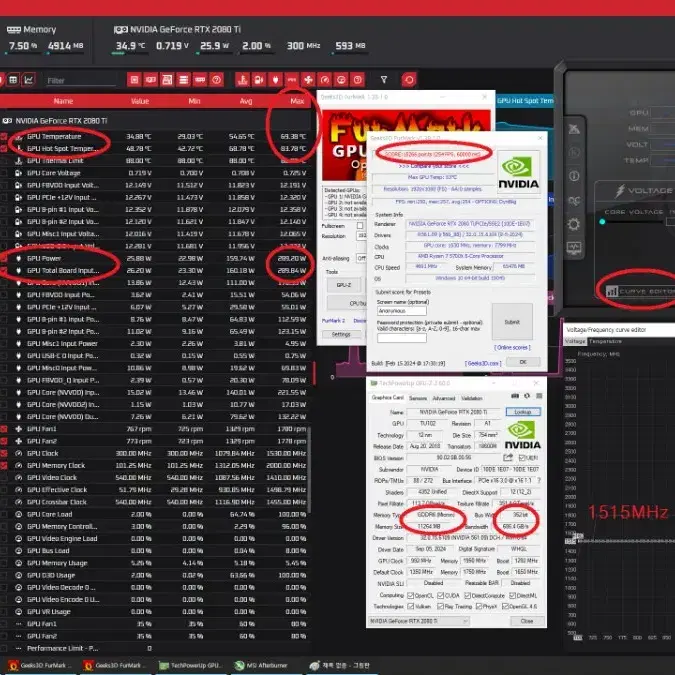Open Compare your score link

(x=433, y=166)
